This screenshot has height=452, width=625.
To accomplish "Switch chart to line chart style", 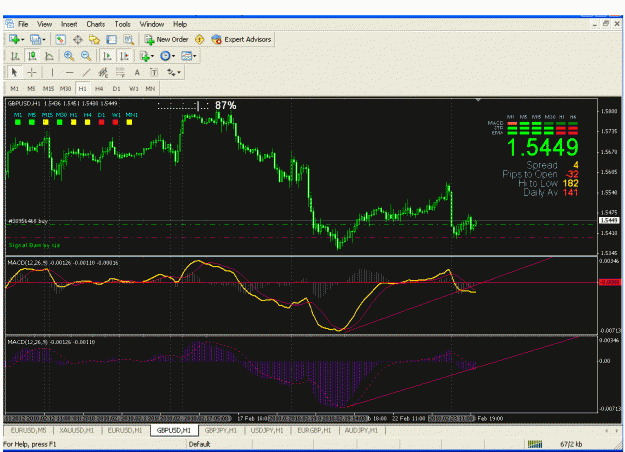I will [49, 56].
